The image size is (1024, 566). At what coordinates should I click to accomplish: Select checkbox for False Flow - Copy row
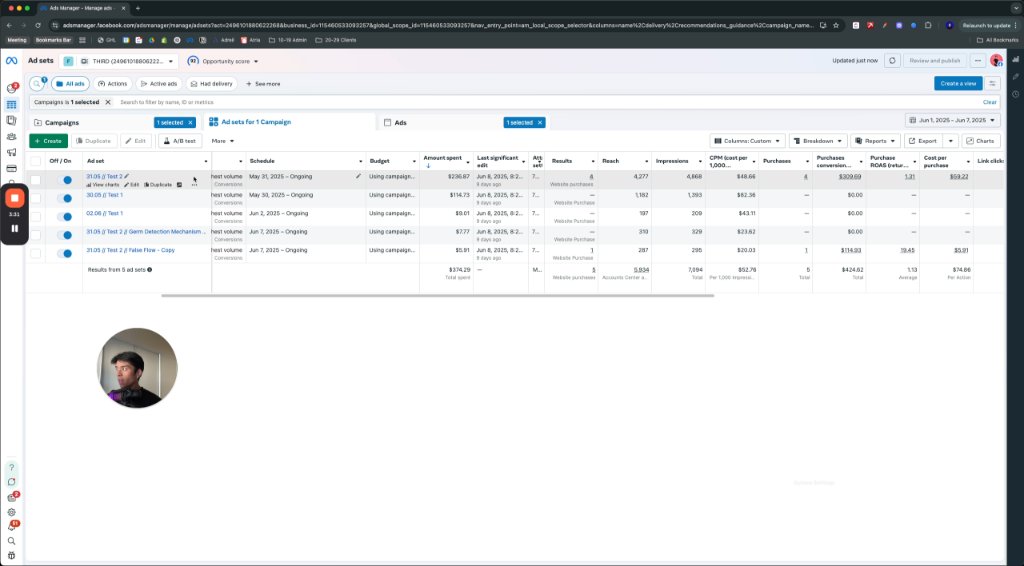tap(35, 253)
